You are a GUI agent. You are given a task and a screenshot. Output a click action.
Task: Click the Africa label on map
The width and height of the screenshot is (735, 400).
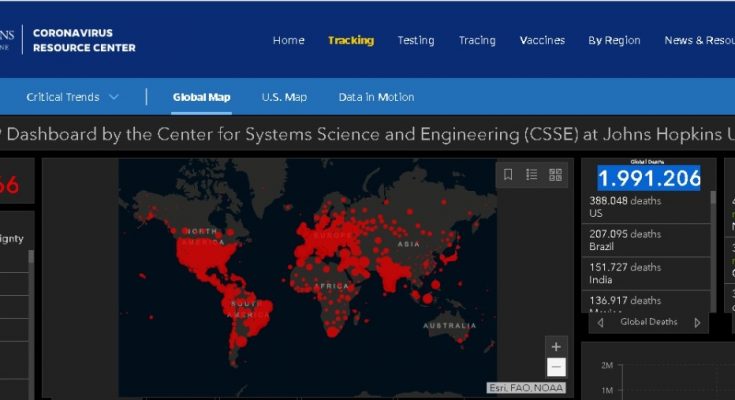pos(331,286)
